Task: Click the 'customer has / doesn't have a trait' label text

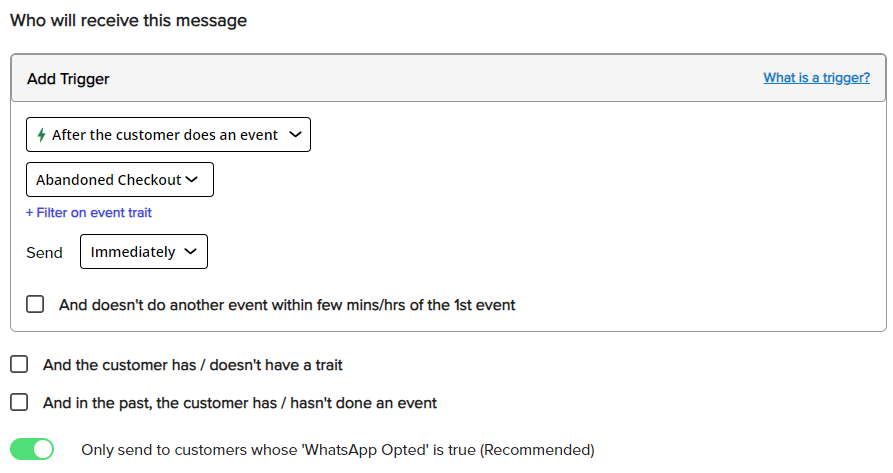Action: (x=192, y=365)
